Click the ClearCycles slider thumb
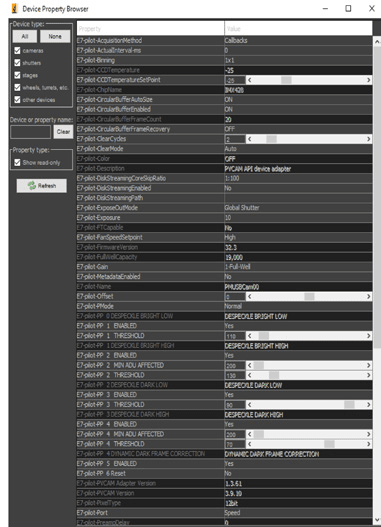 pos(271,139)
